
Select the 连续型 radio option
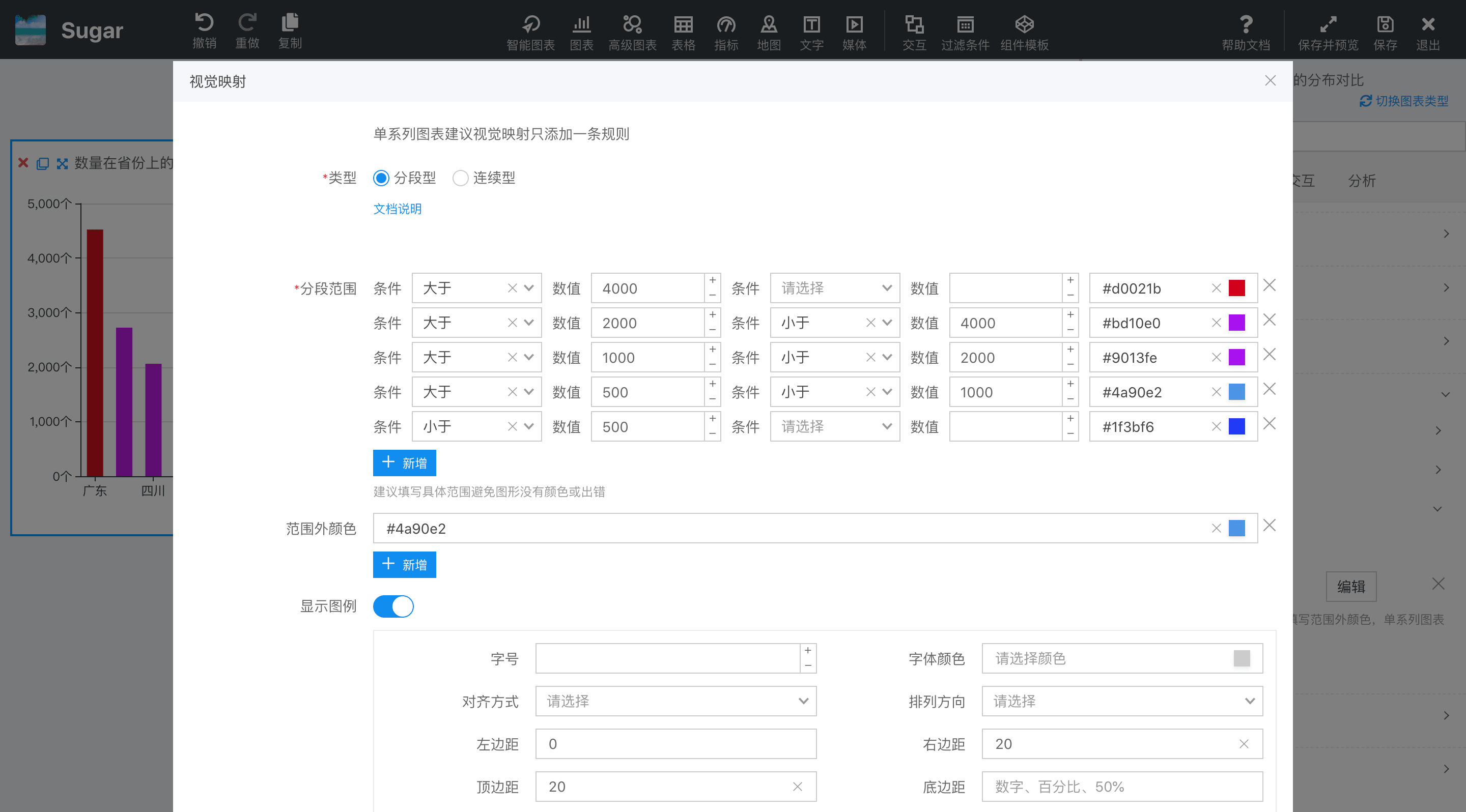point(460,178)
